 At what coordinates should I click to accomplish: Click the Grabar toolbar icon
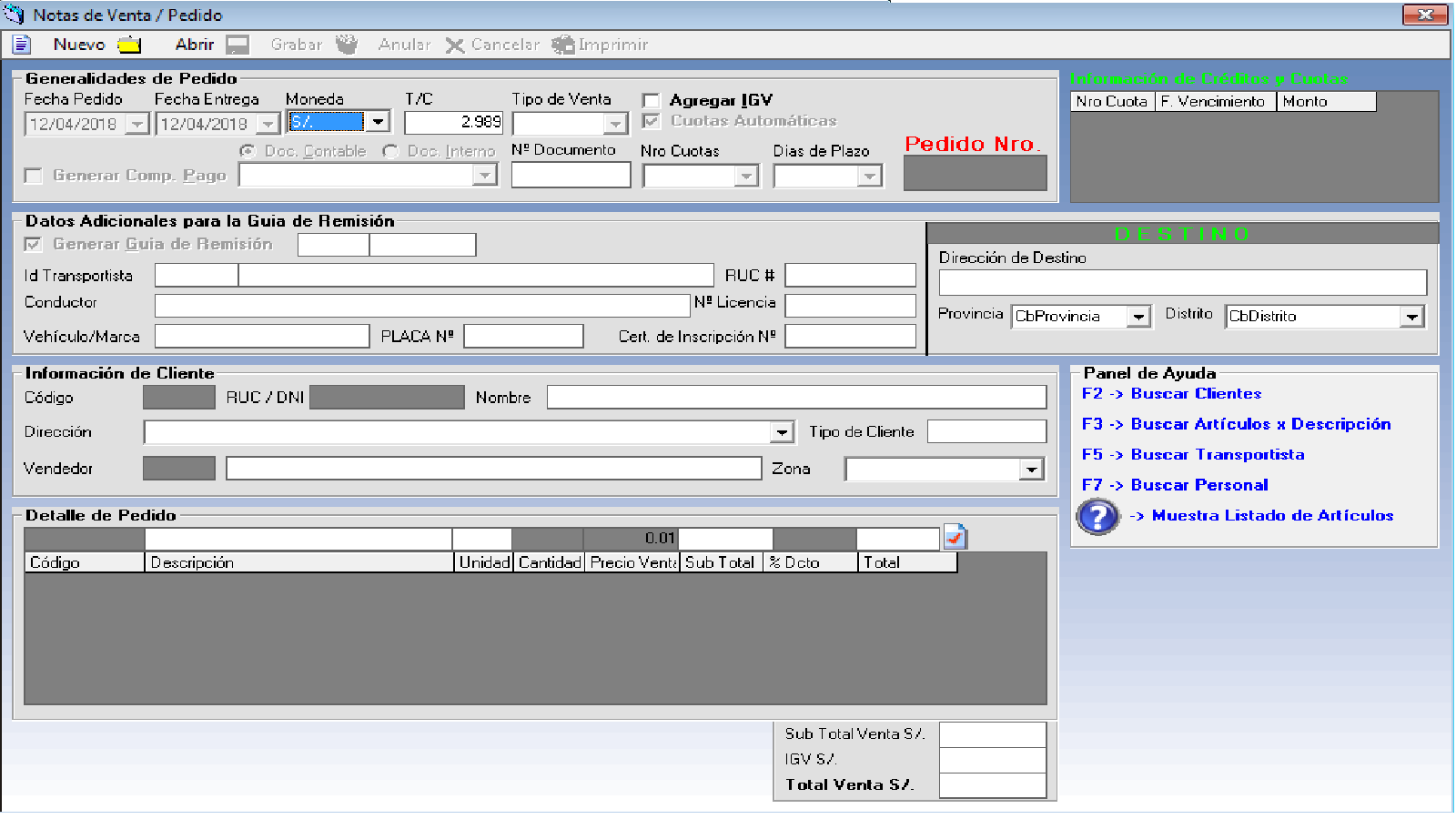point(347,45)
